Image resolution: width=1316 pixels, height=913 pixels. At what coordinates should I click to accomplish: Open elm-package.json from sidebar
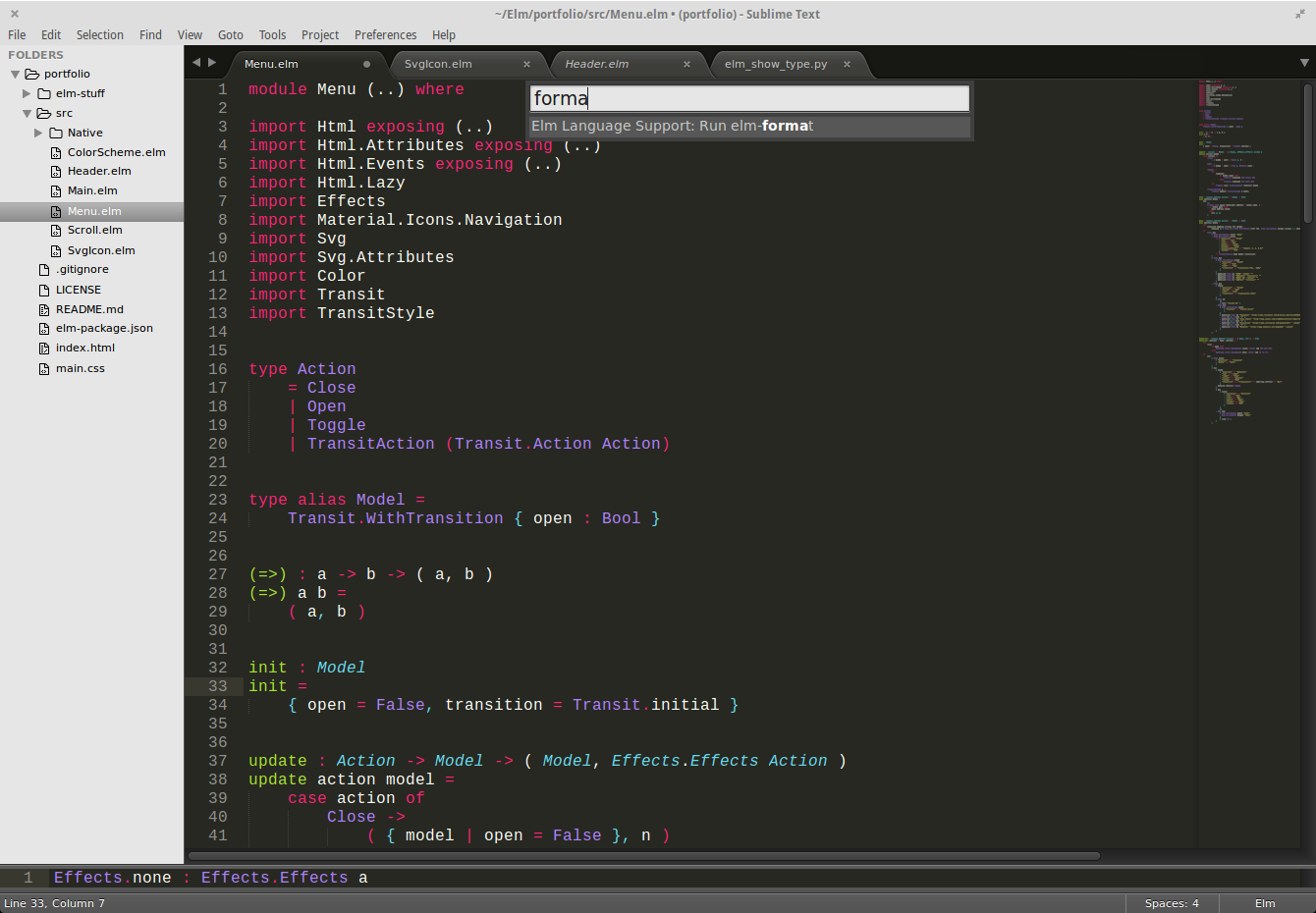[x=104, y=328]
